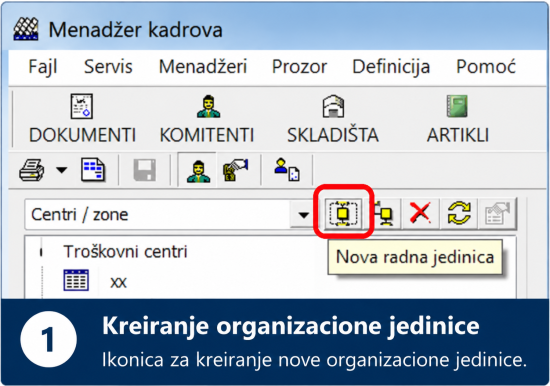Expand the printer options arrow

(x=62, y=170)
